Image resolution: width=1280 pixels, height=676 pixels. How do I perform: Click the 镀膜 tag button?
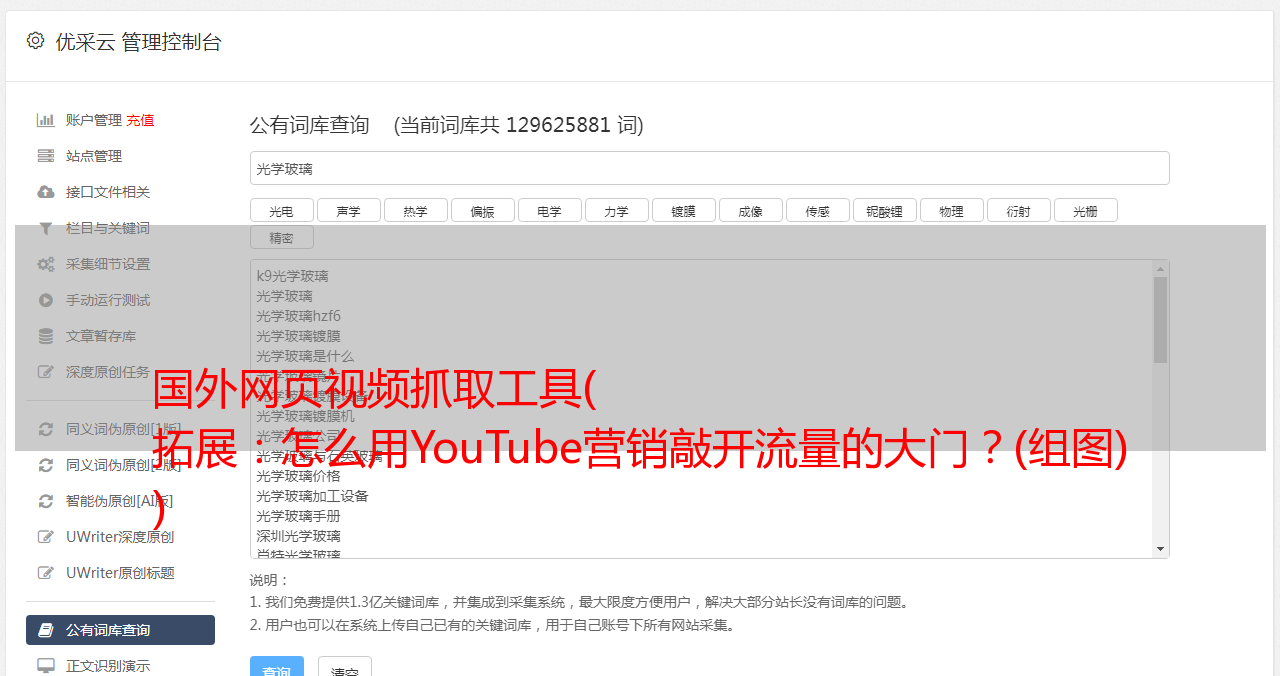pos(683,211)
